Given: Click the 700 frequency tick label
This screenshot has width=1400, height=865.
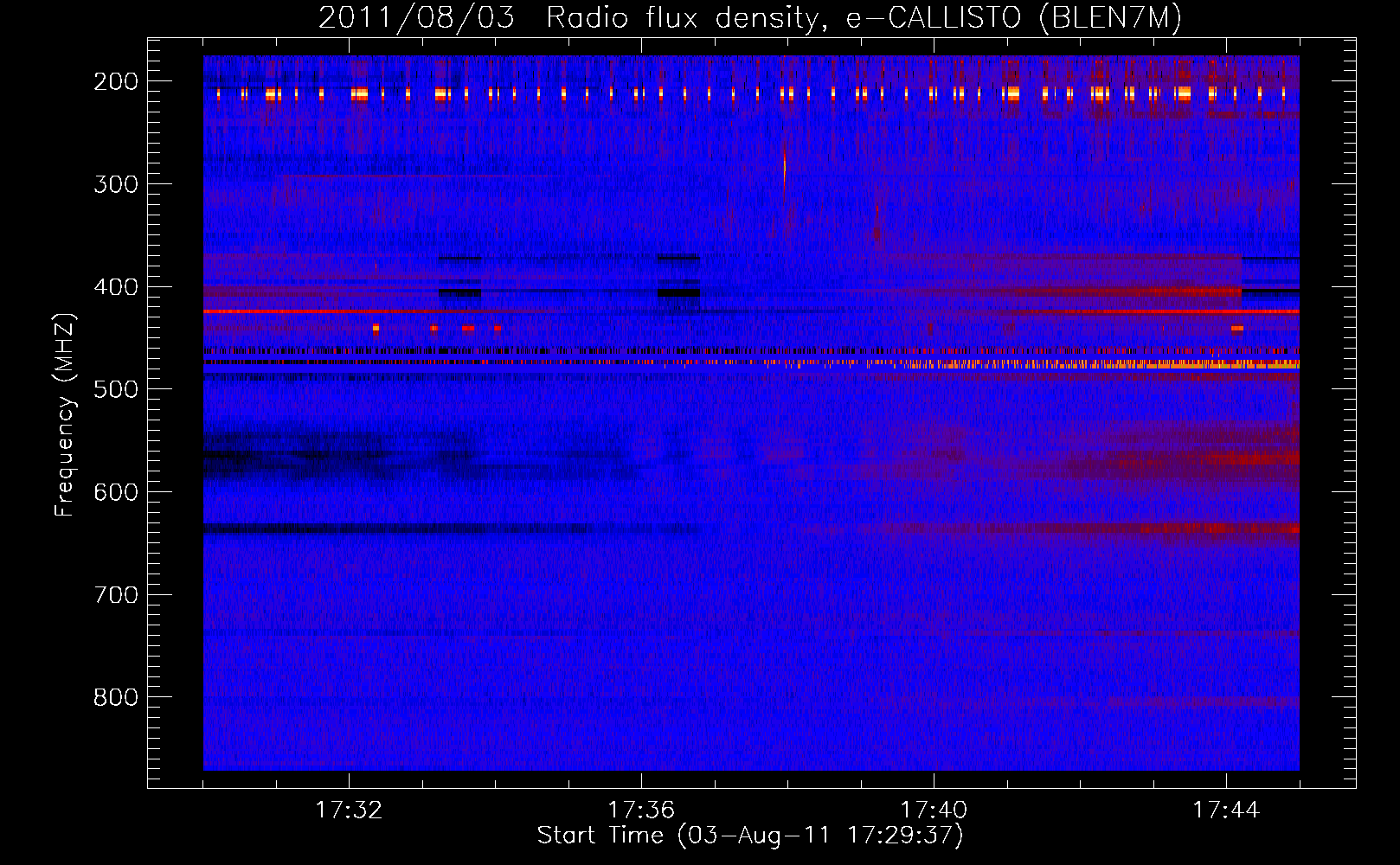Looking at the screenshot, I should click(x=116, y=595).
